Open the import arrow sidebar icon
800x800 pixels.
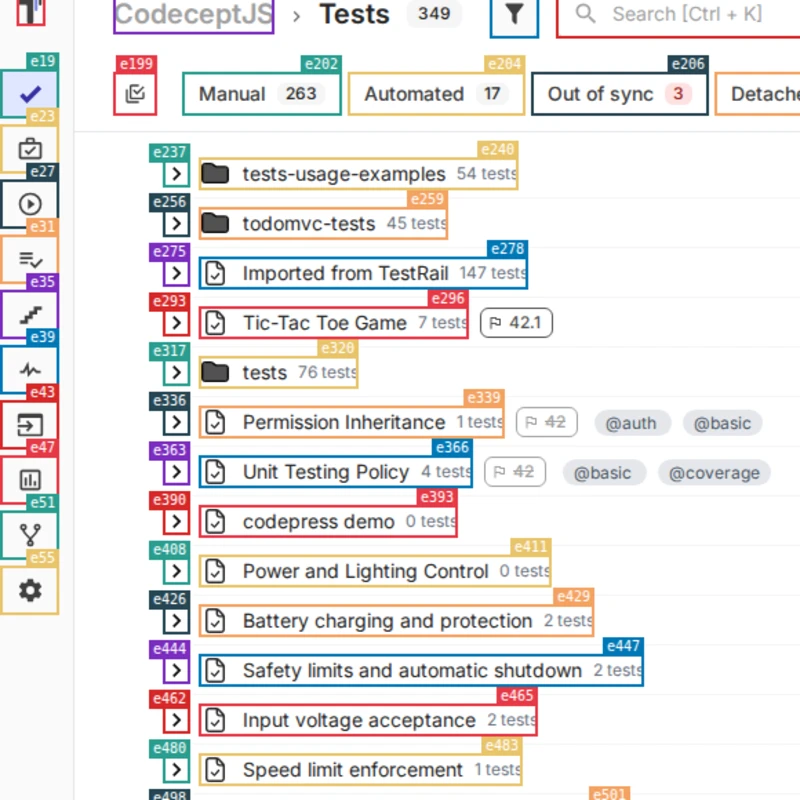pos(30,424)
